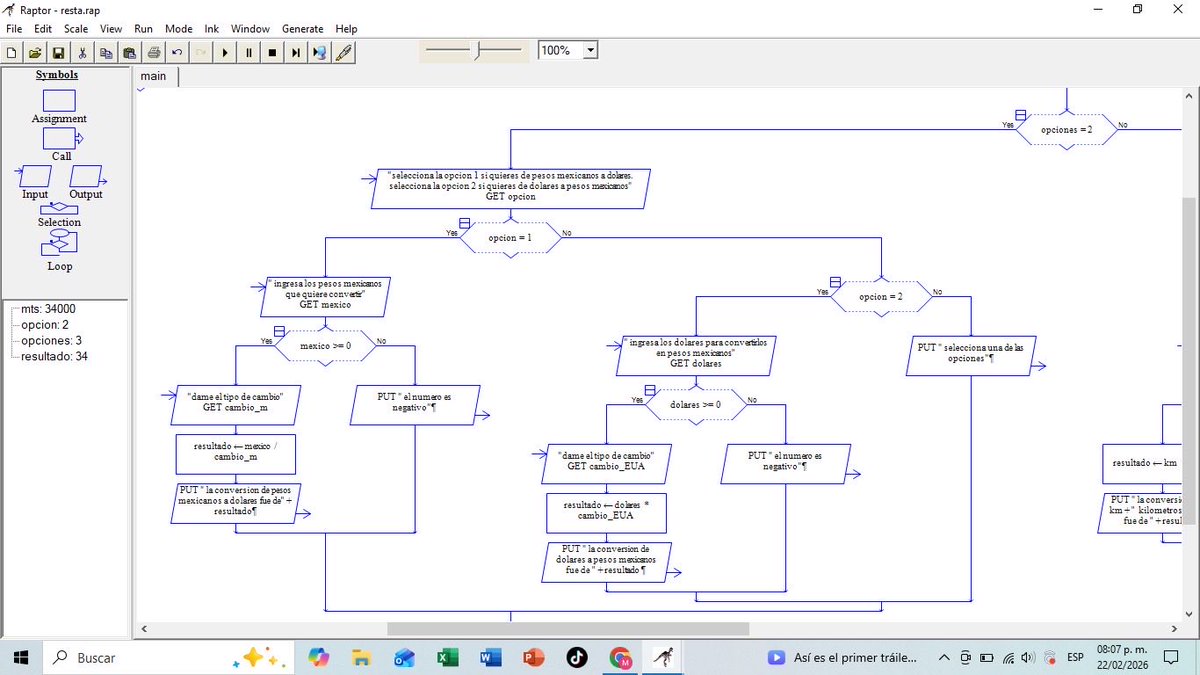Click the 'opcion = 1' decision diamond

510,239
